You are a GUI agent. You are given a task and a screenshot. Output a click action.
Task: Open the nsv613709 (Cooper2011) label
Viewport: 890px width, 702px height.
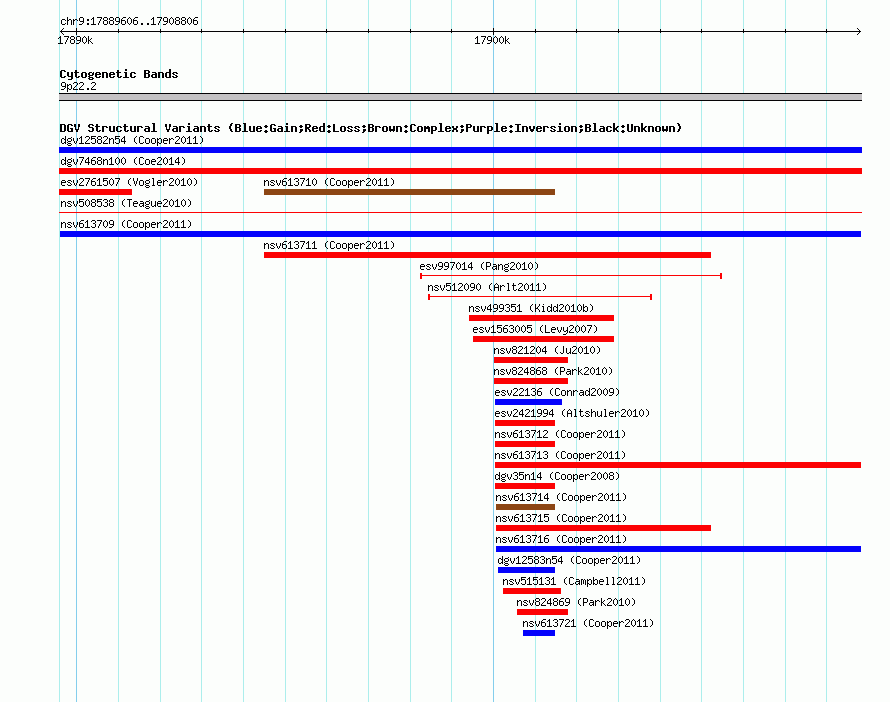(126, 224)
